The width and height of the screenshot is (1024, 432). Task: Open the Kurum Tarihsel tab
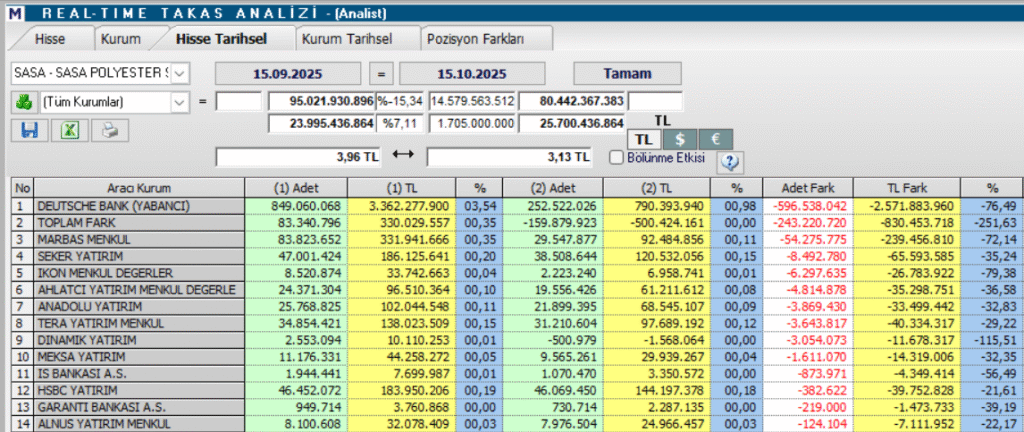pos(347,39)
